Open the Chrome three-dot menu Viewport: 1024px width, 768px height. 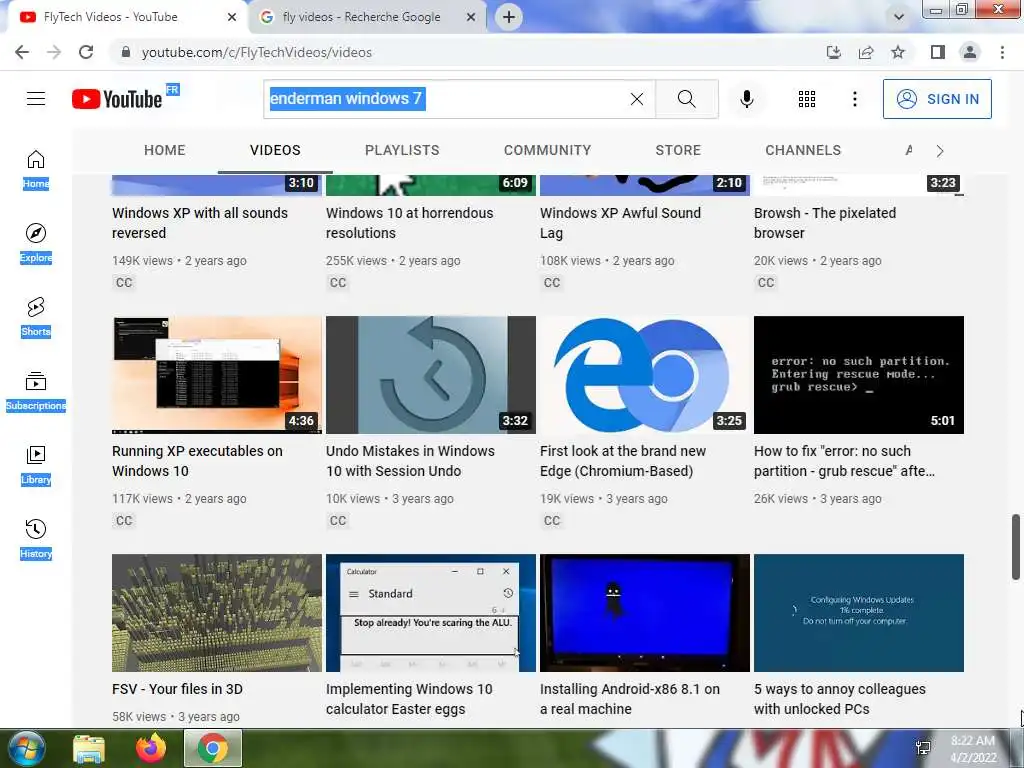click(x=1002, y=52)
